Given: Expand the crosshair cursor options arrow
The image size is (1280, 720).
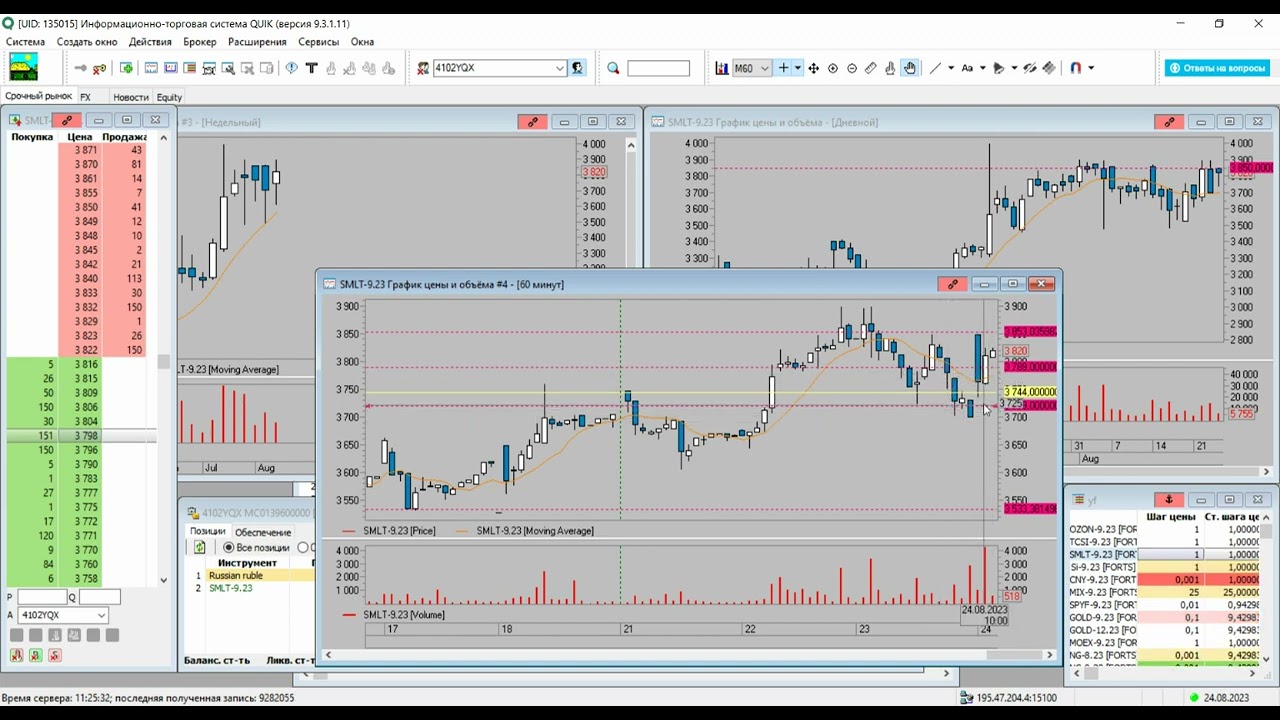Looking at the screenshot, I should [798, 68].
